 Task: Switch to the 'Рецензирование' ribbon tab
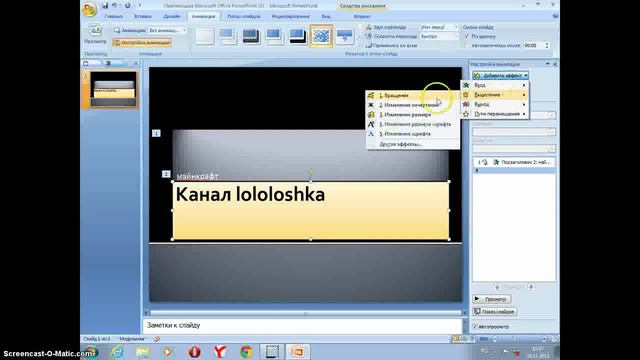coord(291,16)
